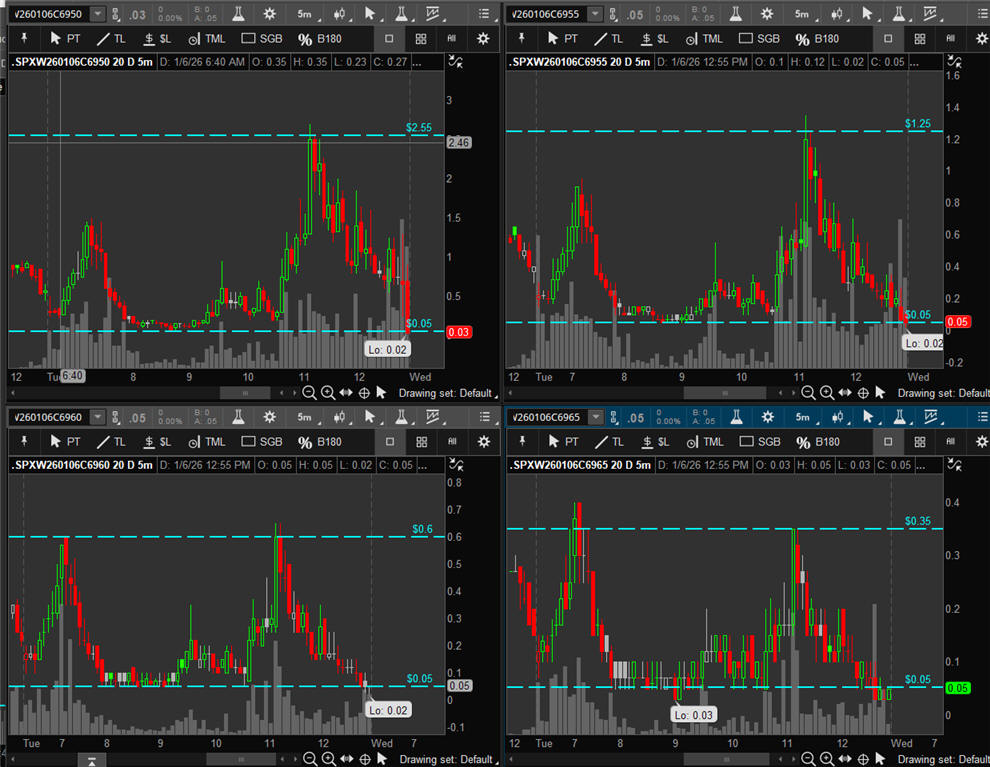Zoom out on the C6950 chart
This screenshot has height=767, width=990.
(309, 393)
